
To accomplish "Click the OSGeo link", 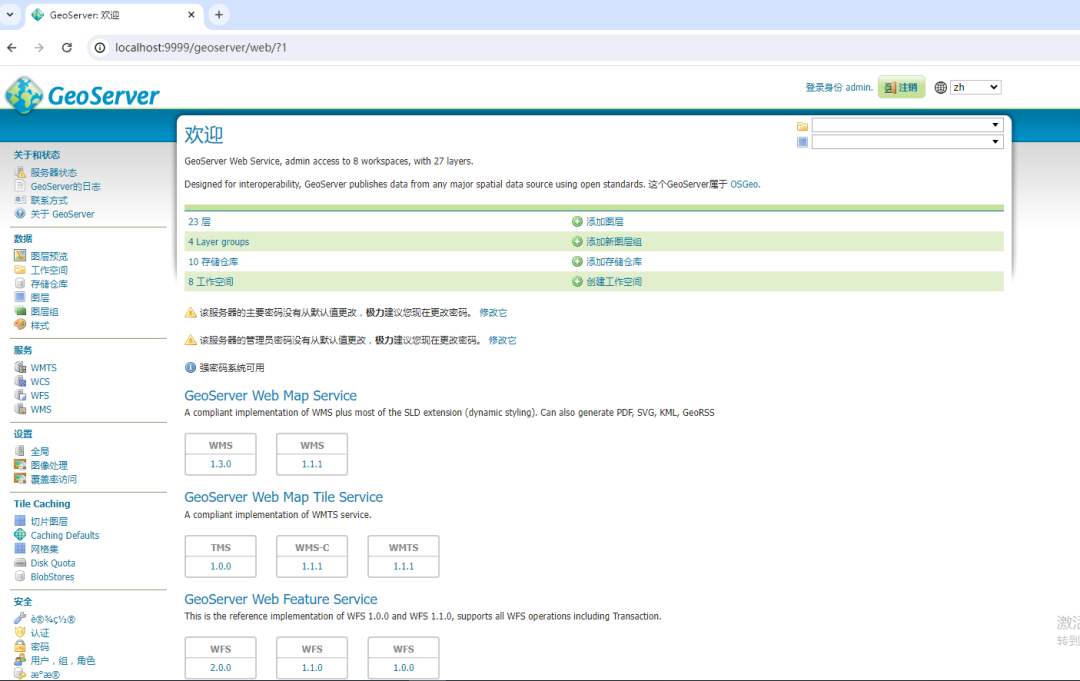I will [744, 185].
